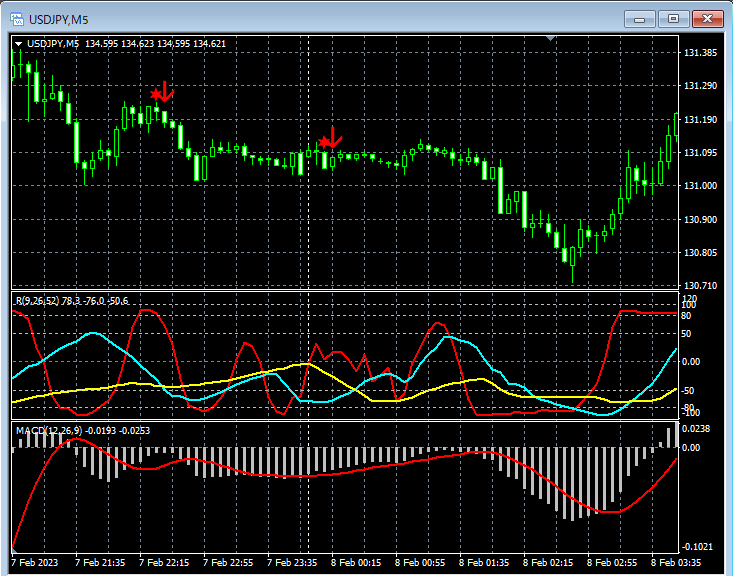Click the 130.805 price level on scale
733x576 pixels.
pyautogui.click(x=700, y=253)
